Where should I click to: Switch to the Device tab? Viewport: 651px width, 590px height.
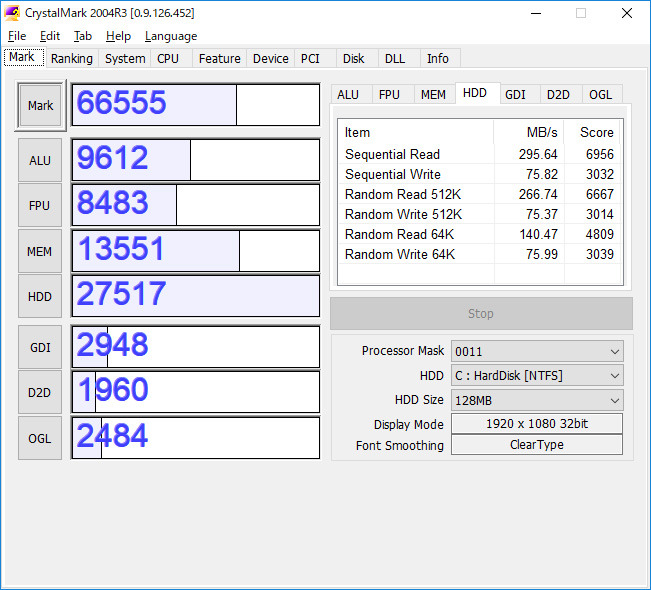[271, 59]
